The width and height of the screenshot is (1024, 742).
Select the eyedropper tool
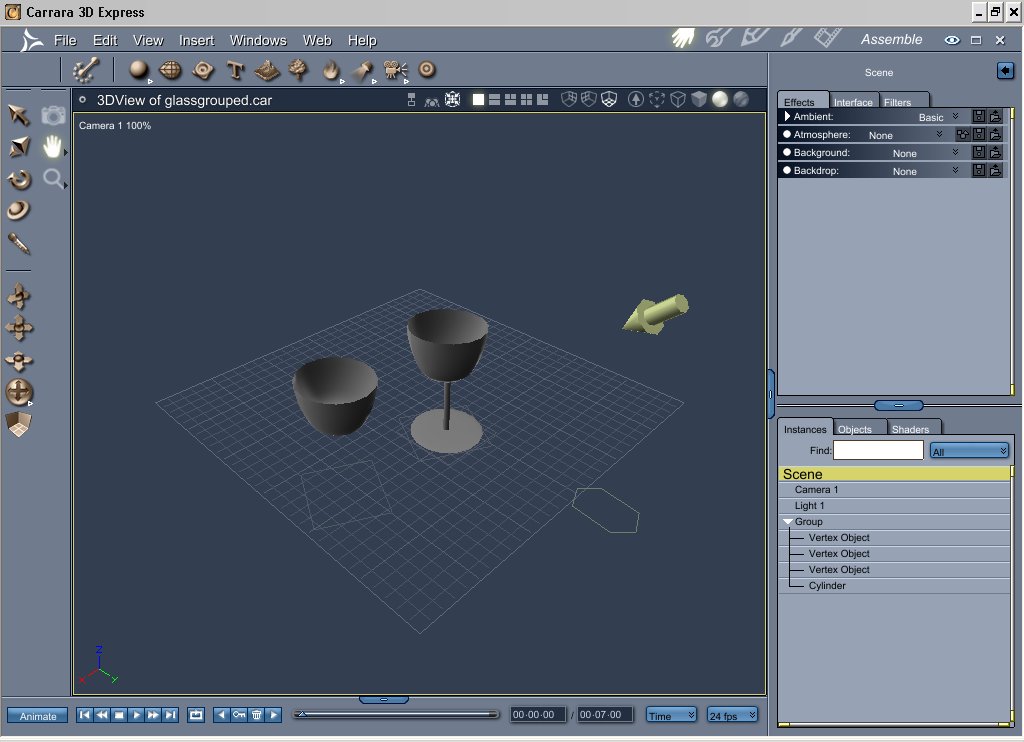click(x=19, y=242)
